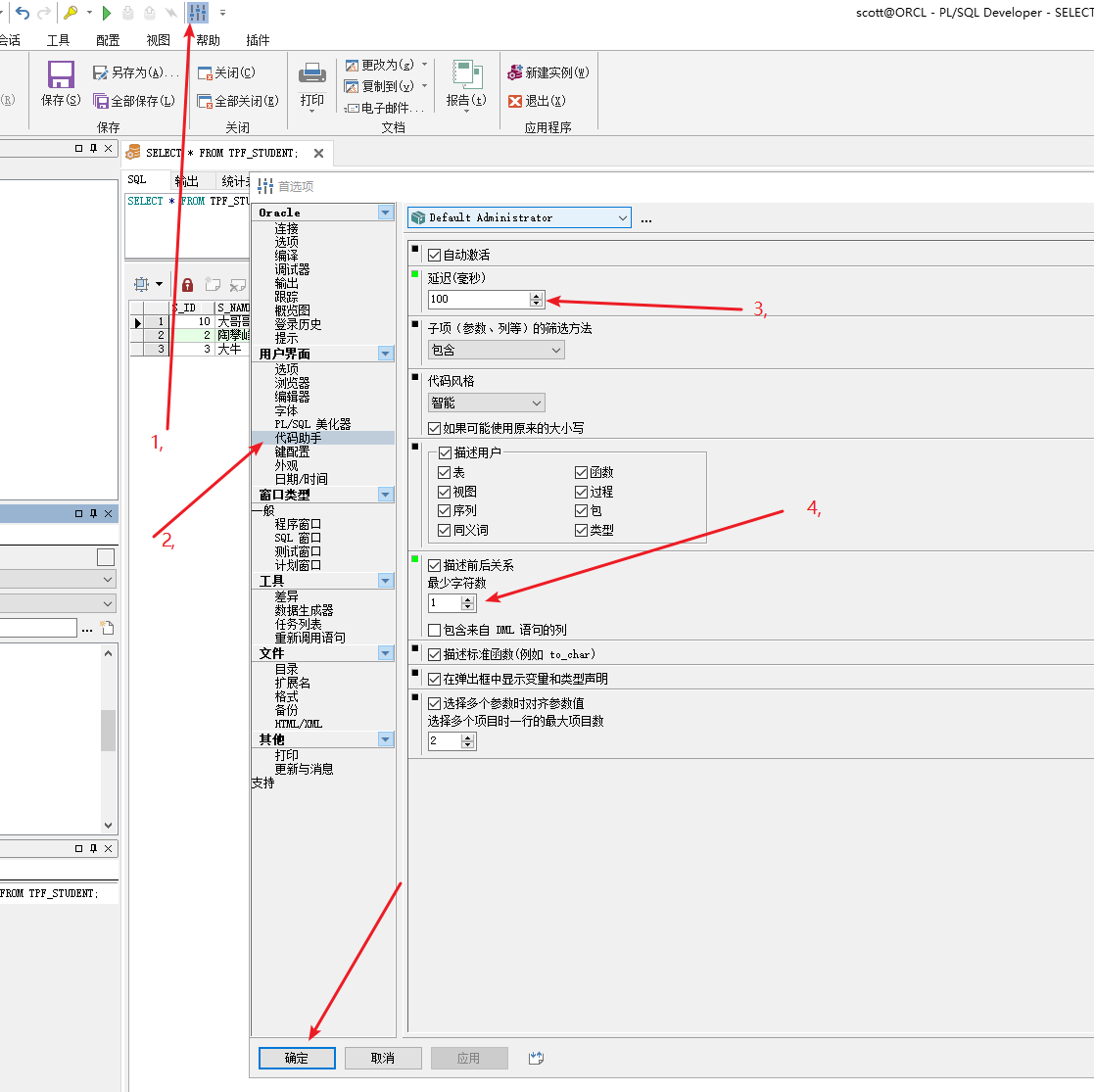The image size is (1094, 1092).
Task: Click the Change To (更改为) icon
Action: [352, 66]
